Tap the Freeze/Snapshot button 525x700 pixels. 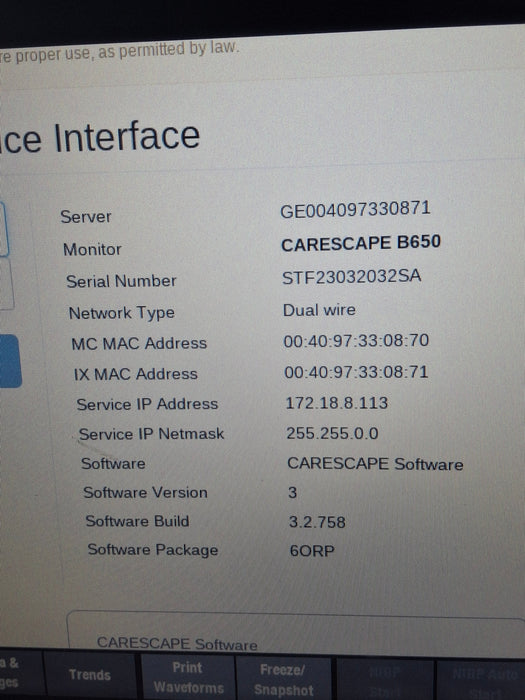283,679
